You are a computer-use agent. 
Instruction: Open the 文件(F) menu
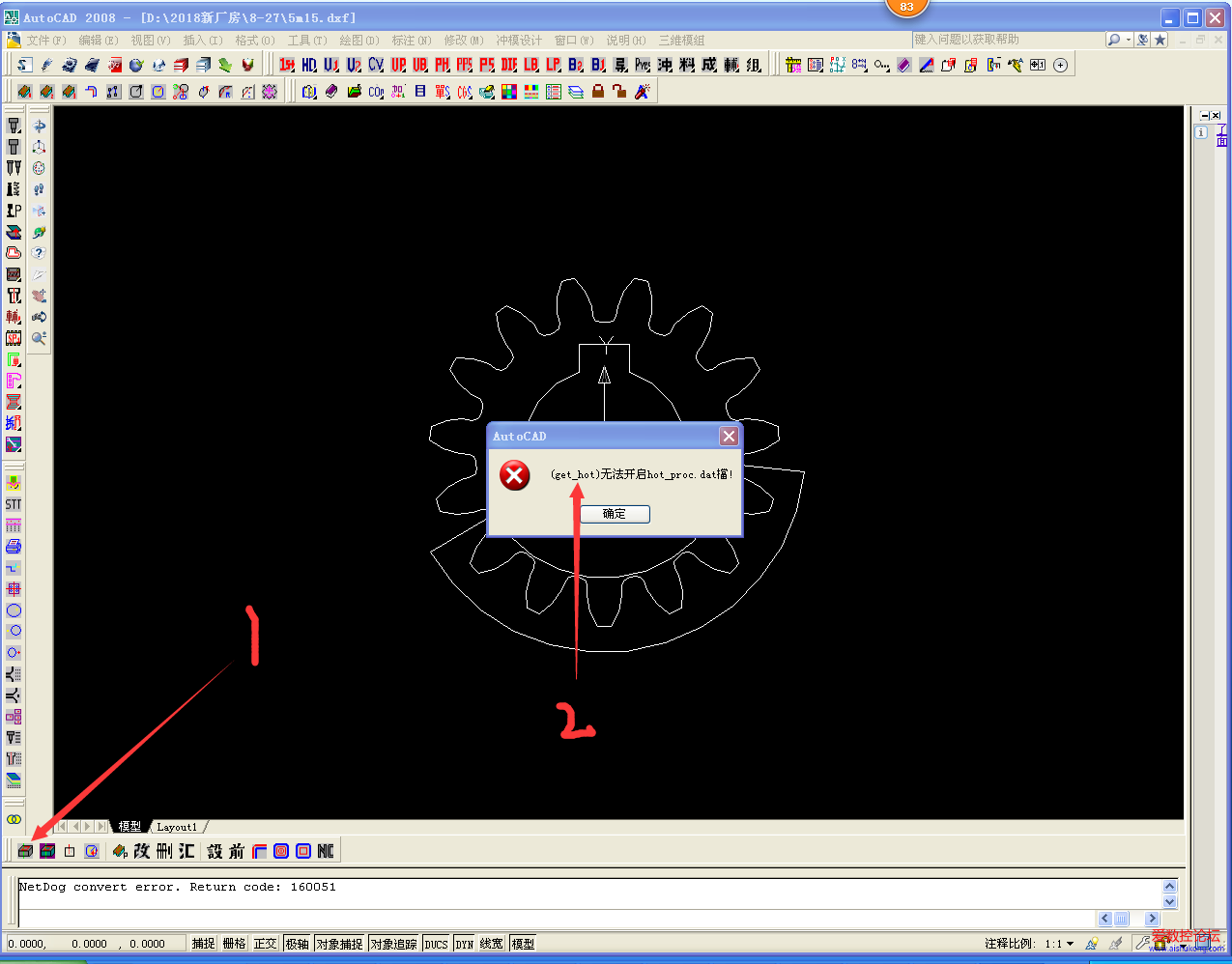click(46, 41)
